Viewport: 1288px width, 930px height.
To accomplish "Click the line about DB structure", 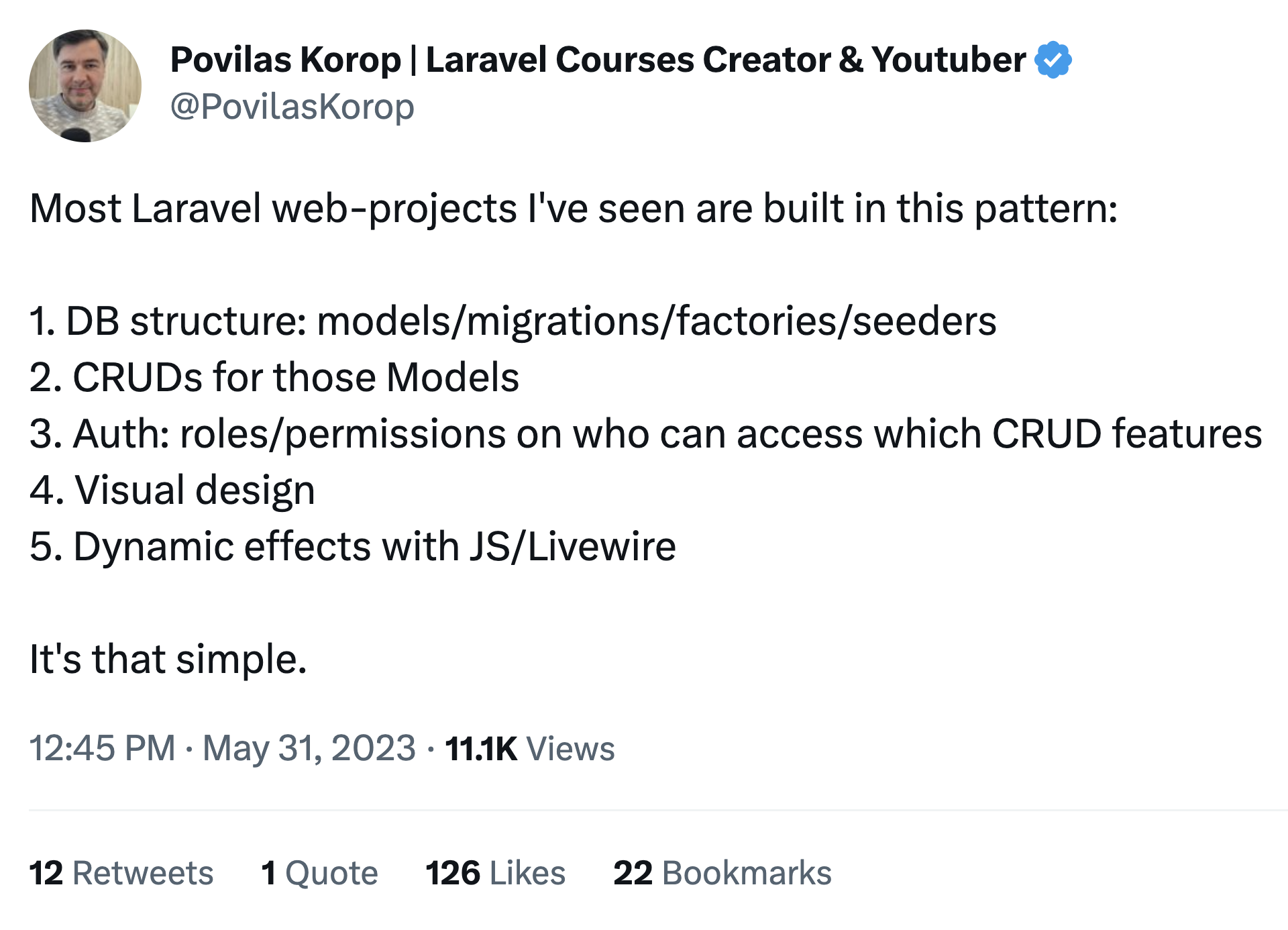I will click(513, 321).
